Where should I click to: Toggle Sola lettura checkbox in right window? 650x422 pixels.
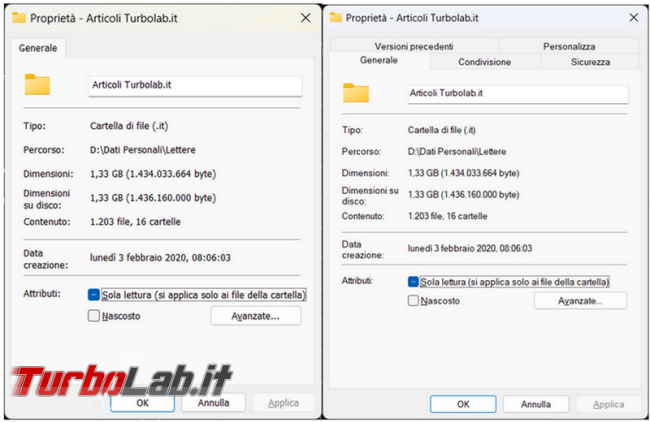pyautogui.click(x=413, y=282)
